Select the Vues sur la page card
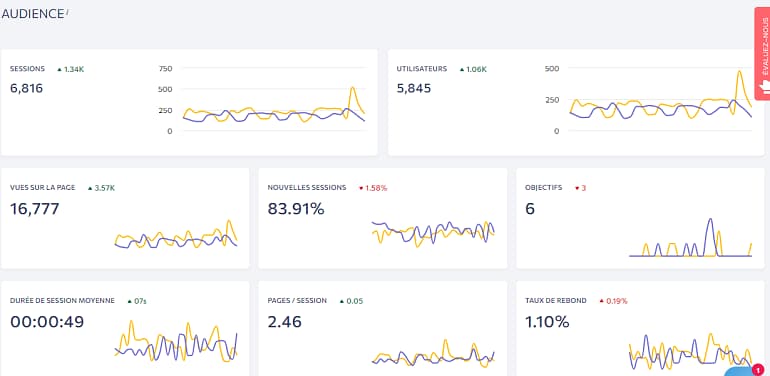Viewport: 770px width, 376px height. (125, 218)
